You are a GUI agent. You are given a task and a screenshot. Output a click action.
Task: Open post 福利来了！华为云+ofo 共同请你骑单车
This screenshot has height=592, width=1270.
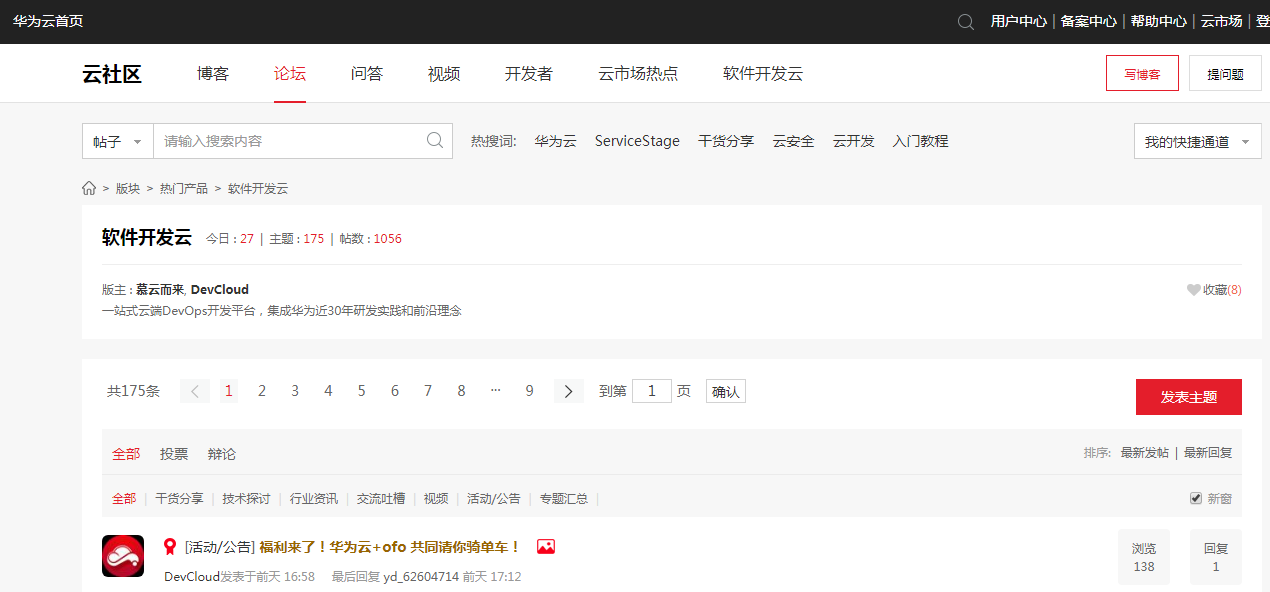[390, 547]
